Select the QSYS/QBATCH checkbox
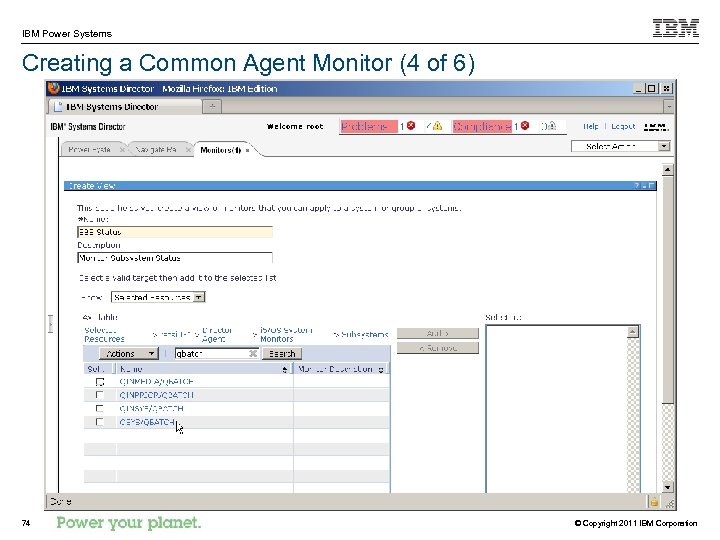 [x=99, y=422]
